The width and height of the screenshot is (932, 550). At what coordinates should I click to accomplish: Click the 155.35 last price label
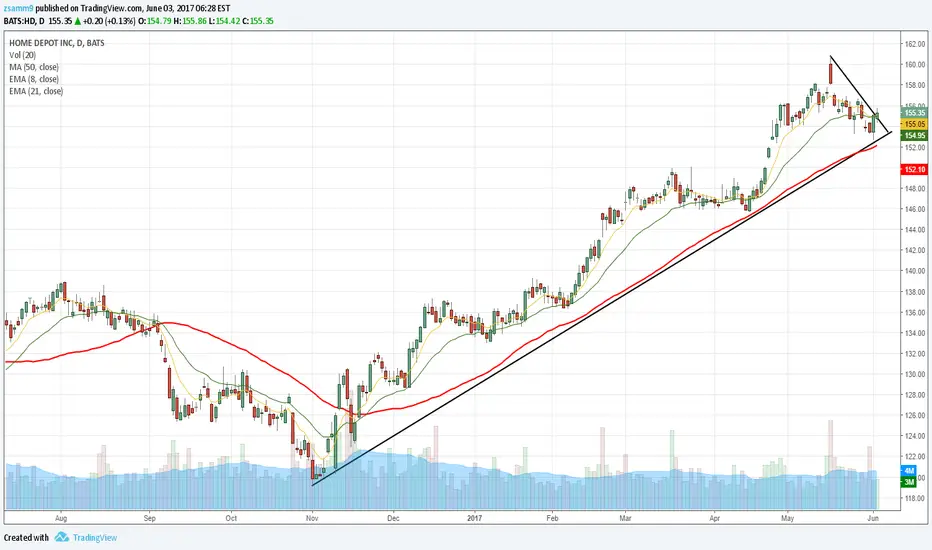[914, 112]
